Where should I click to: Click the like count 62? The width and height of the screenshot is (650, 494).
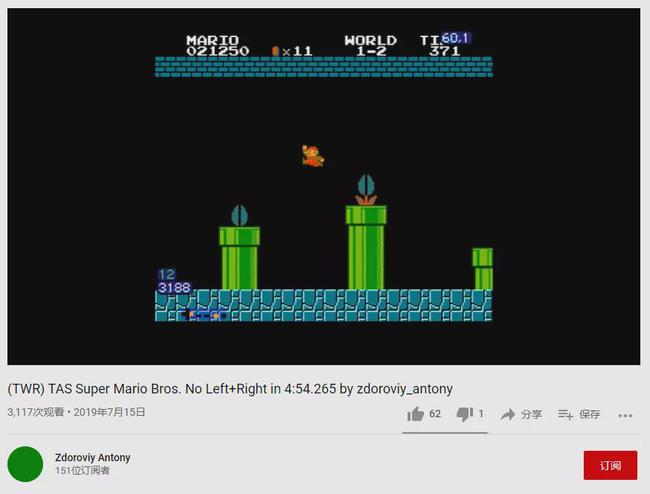tap(435, 414)
